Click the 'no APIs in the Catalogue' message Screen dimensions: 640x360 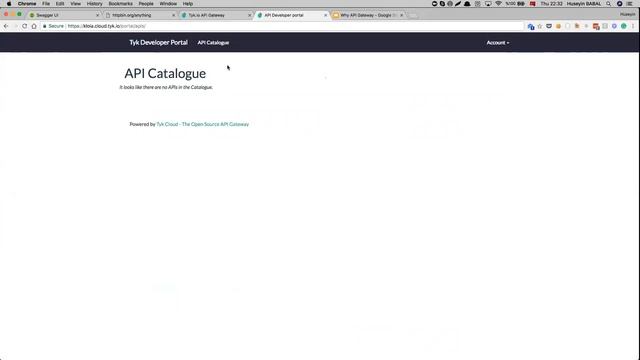pyautogui.click(x=166, y=87)
